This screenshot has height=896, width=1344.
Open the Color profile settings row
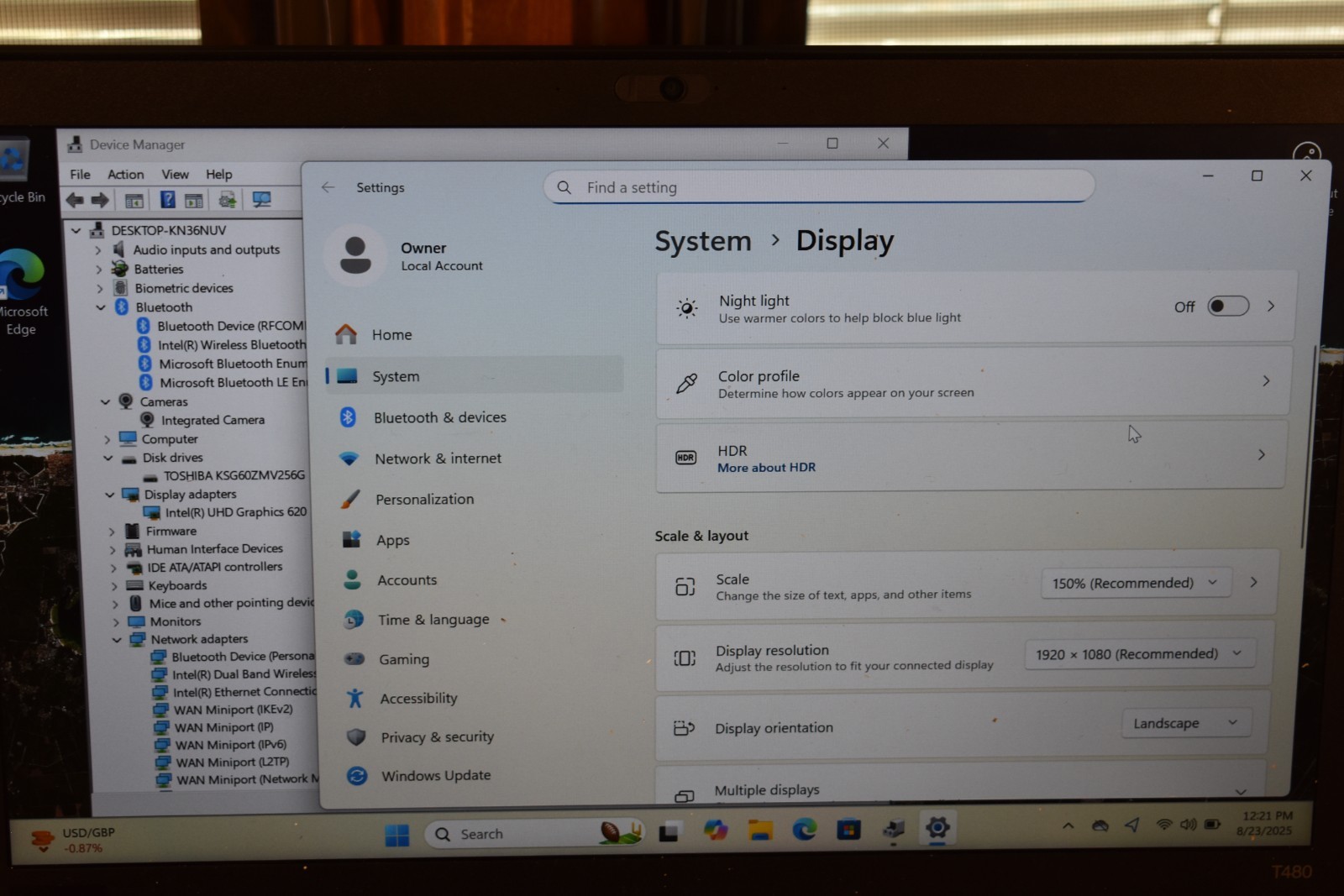(x=974, y=383)
